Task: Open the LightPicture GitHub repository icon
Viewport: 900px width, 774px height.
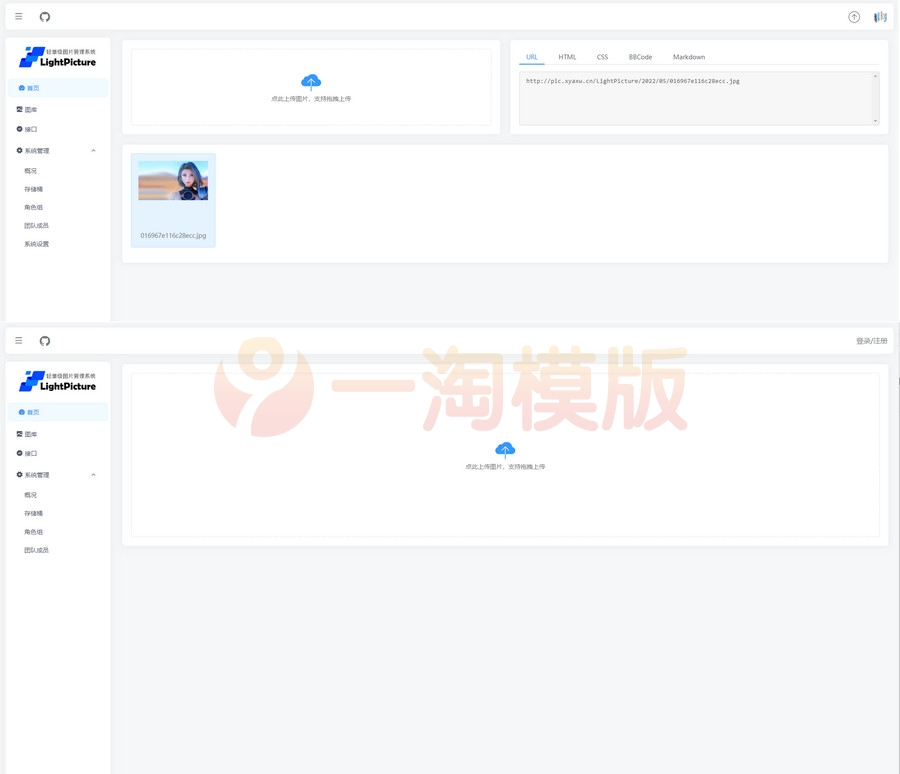Action: tap(44, 16)
